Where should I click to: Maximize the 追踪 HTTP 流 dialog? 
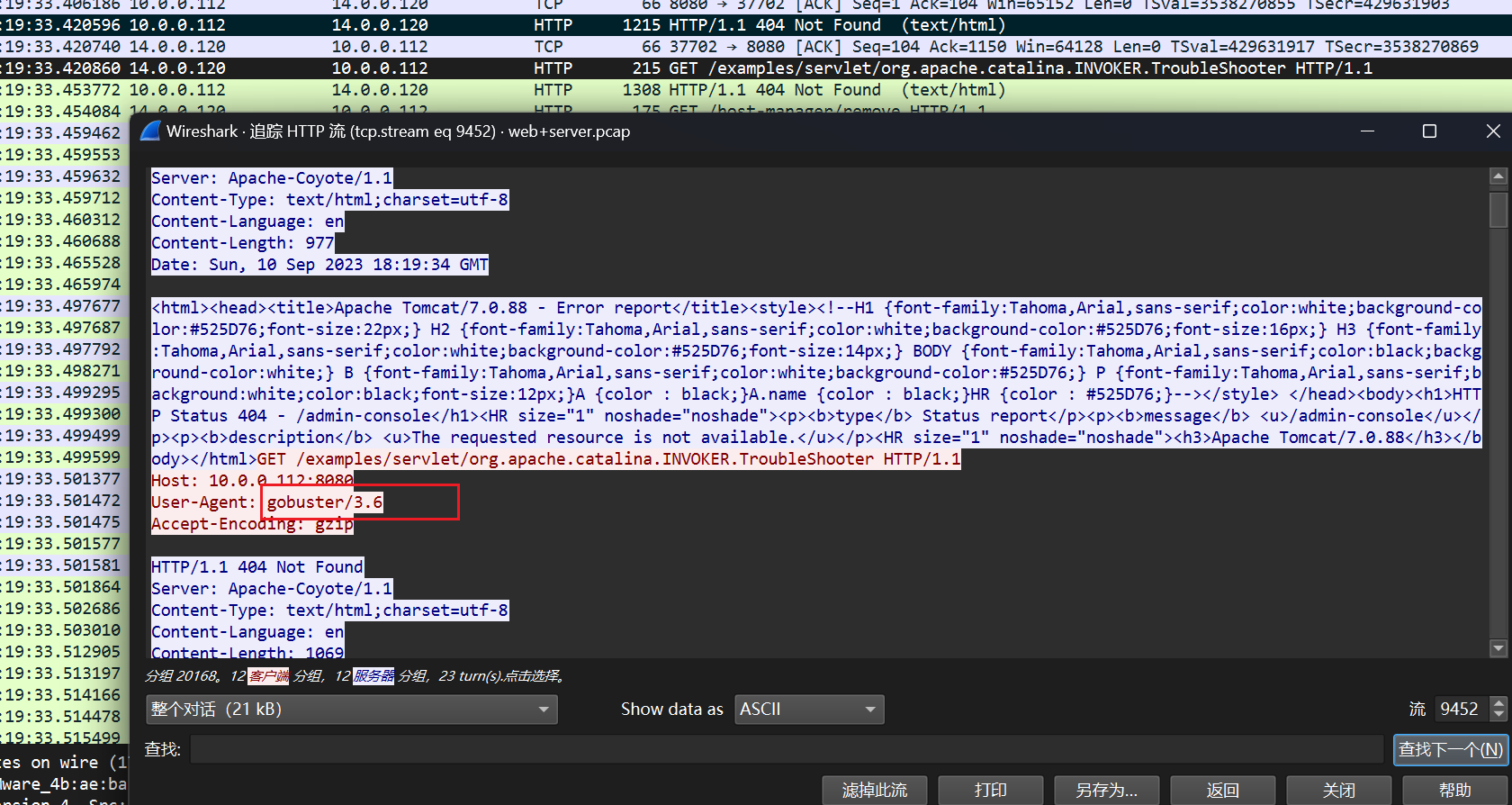(x=1429, y=131)
